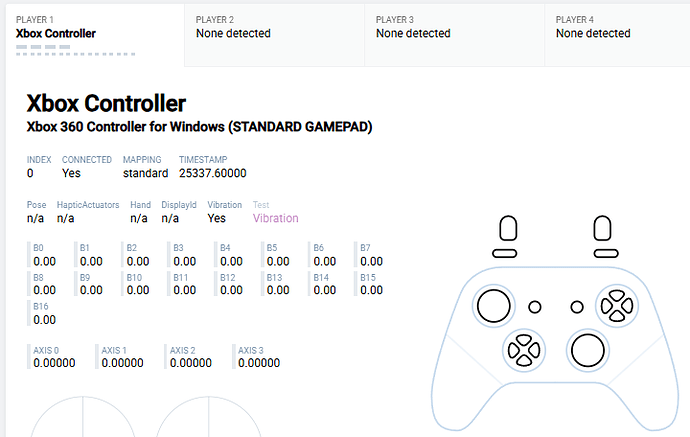Click the B10 button value
Viewport: 690px width, 437px height.
click(138, 290)
